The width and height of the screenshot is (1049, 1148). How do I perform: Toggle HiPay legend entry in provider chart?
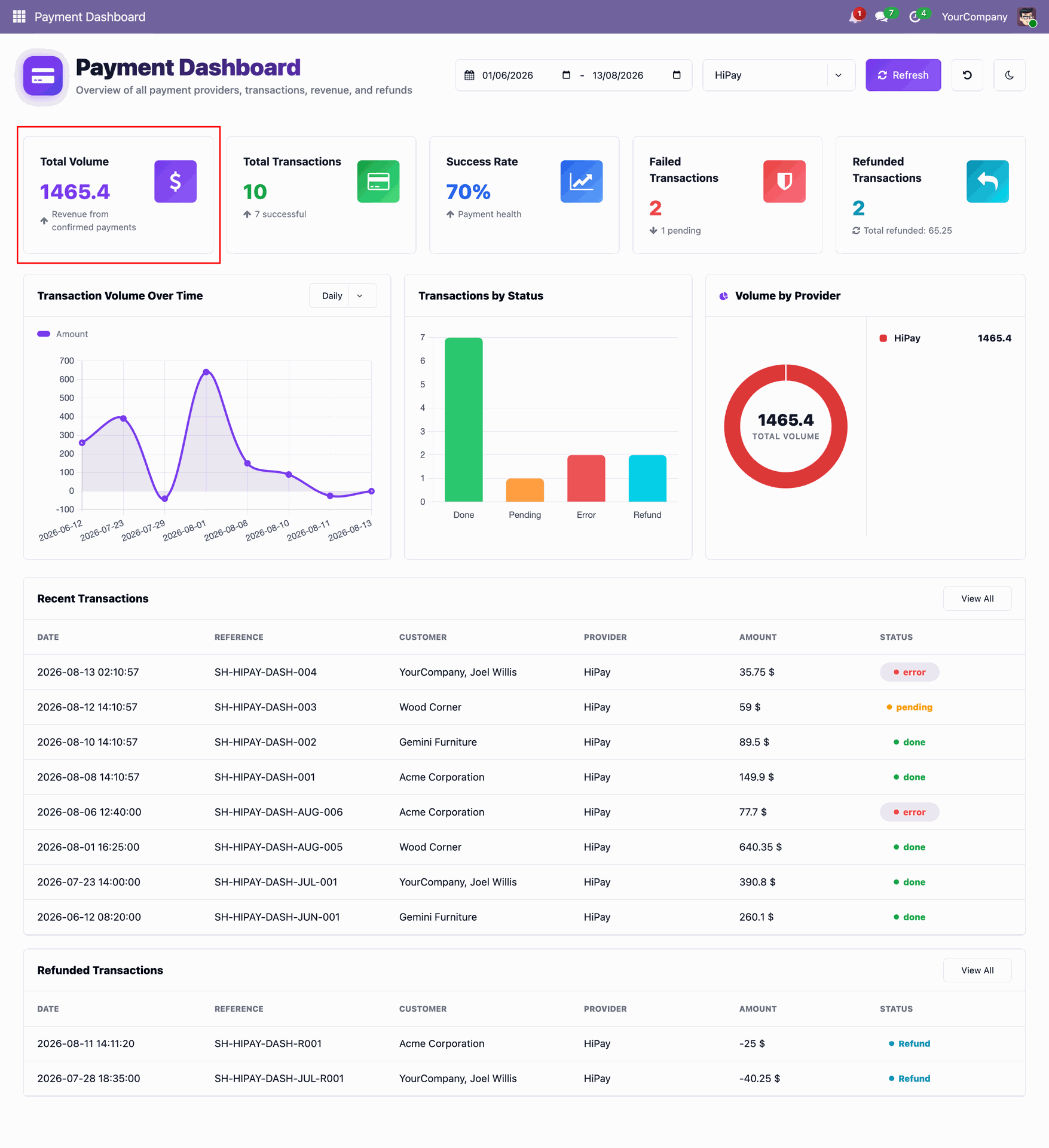(x=900, y=338)
